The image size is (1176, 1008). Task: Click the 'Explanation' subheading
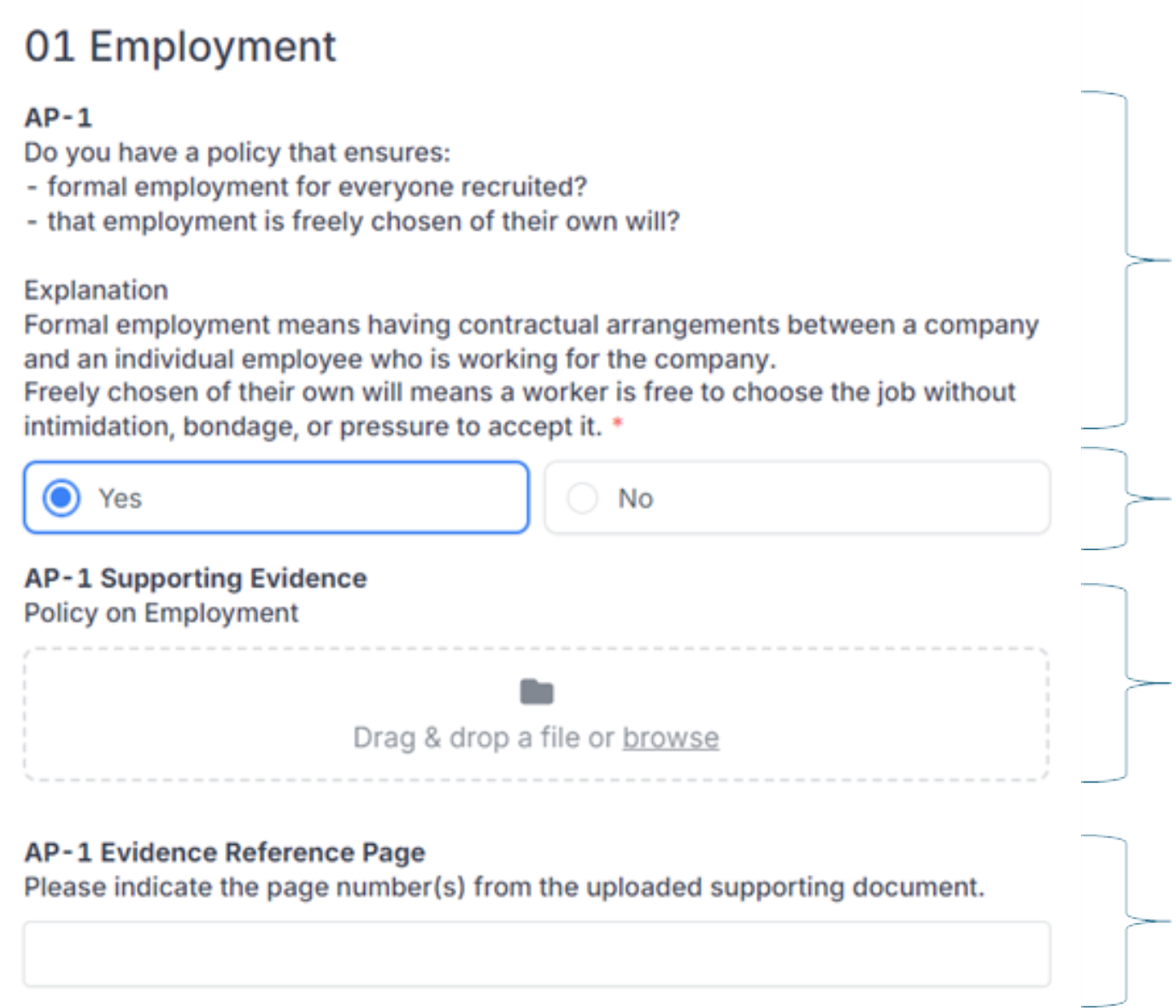(x=96, y=290)
